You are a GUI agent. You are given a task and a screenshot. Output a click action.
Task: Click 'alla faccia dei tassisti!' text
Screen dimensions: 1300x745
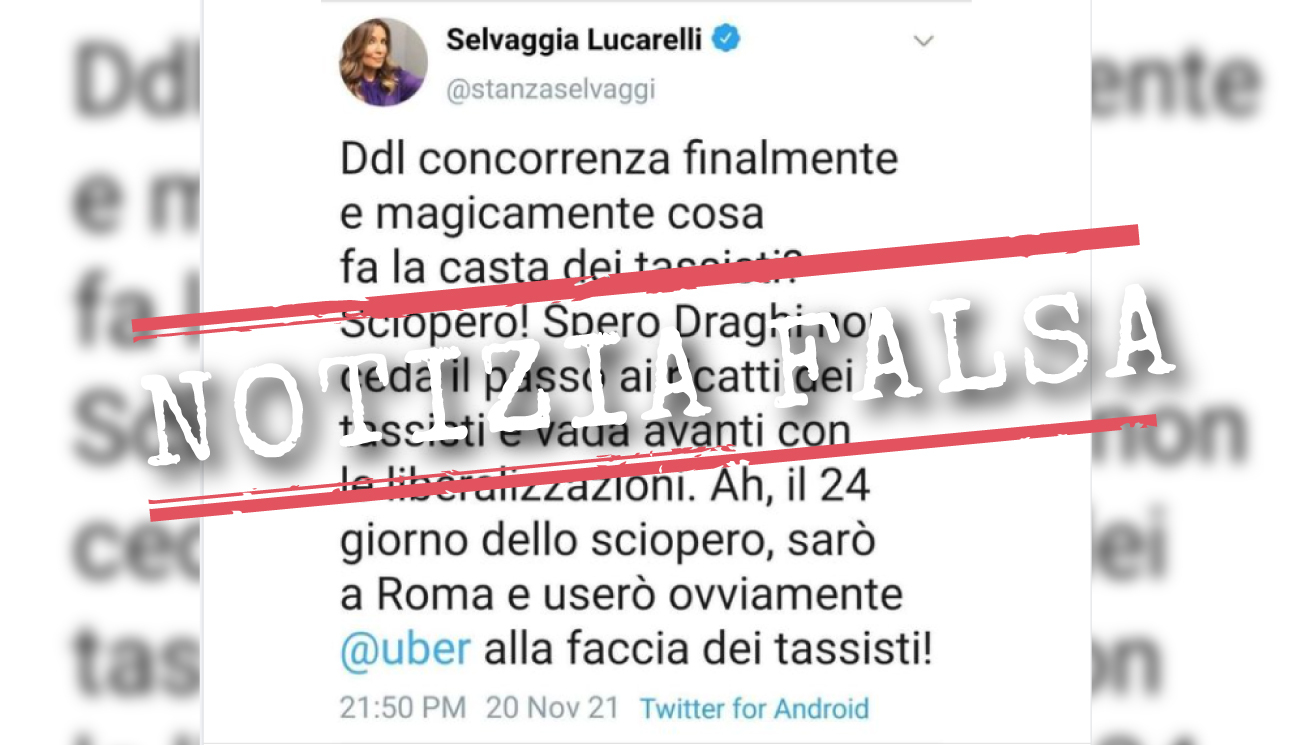708,650
